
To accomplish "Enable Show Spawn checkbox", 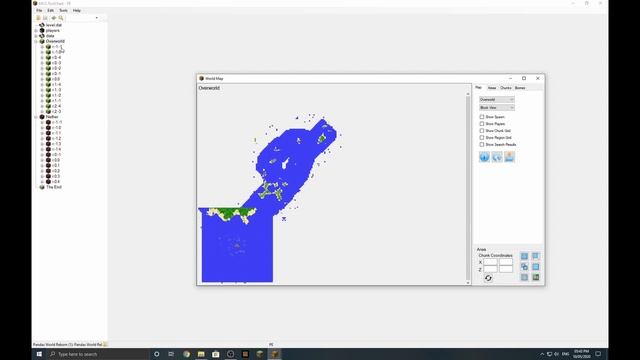I will (x=482, y=117).
